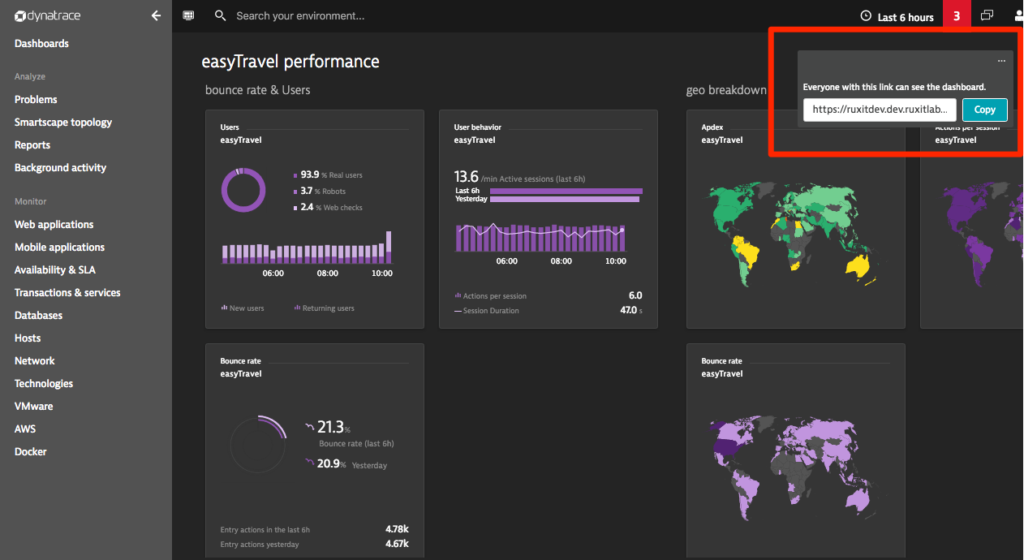This screenshot has height=560, width=1024.
Task: Open Technologies in the sidebar
Action: tap(44, 384)
